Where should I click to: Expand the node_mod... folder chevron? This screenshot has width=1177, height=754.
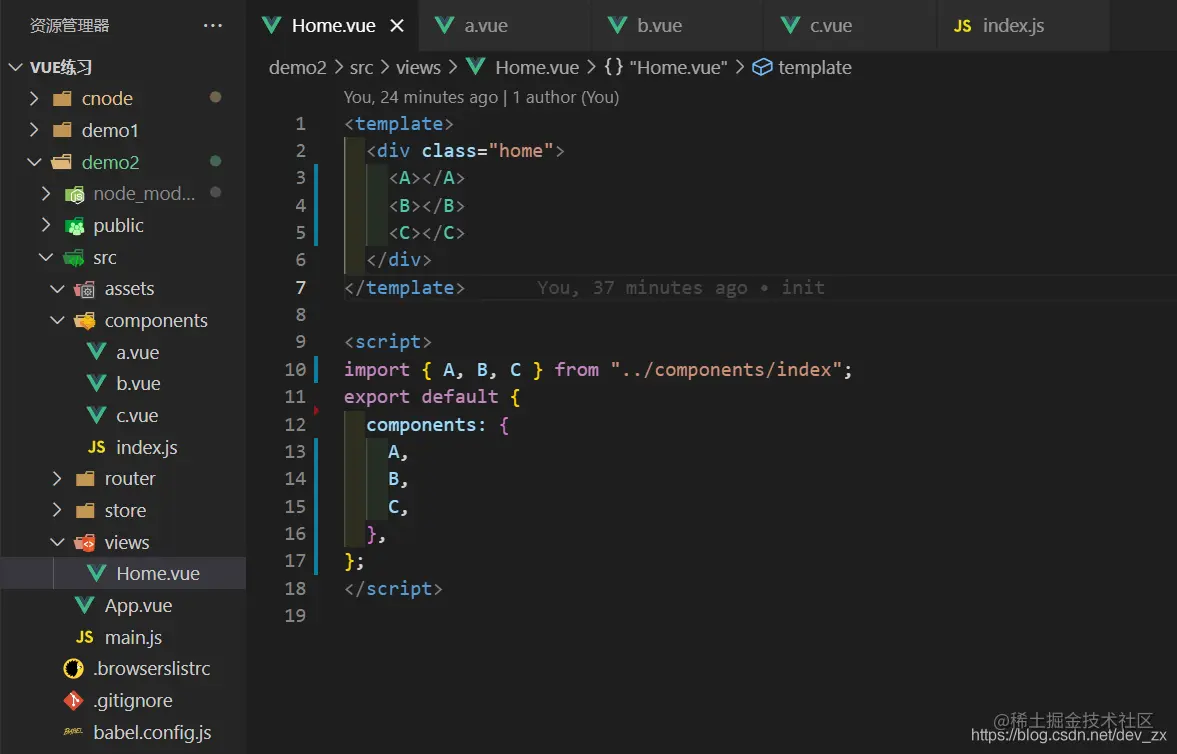[x=45, y=194]
